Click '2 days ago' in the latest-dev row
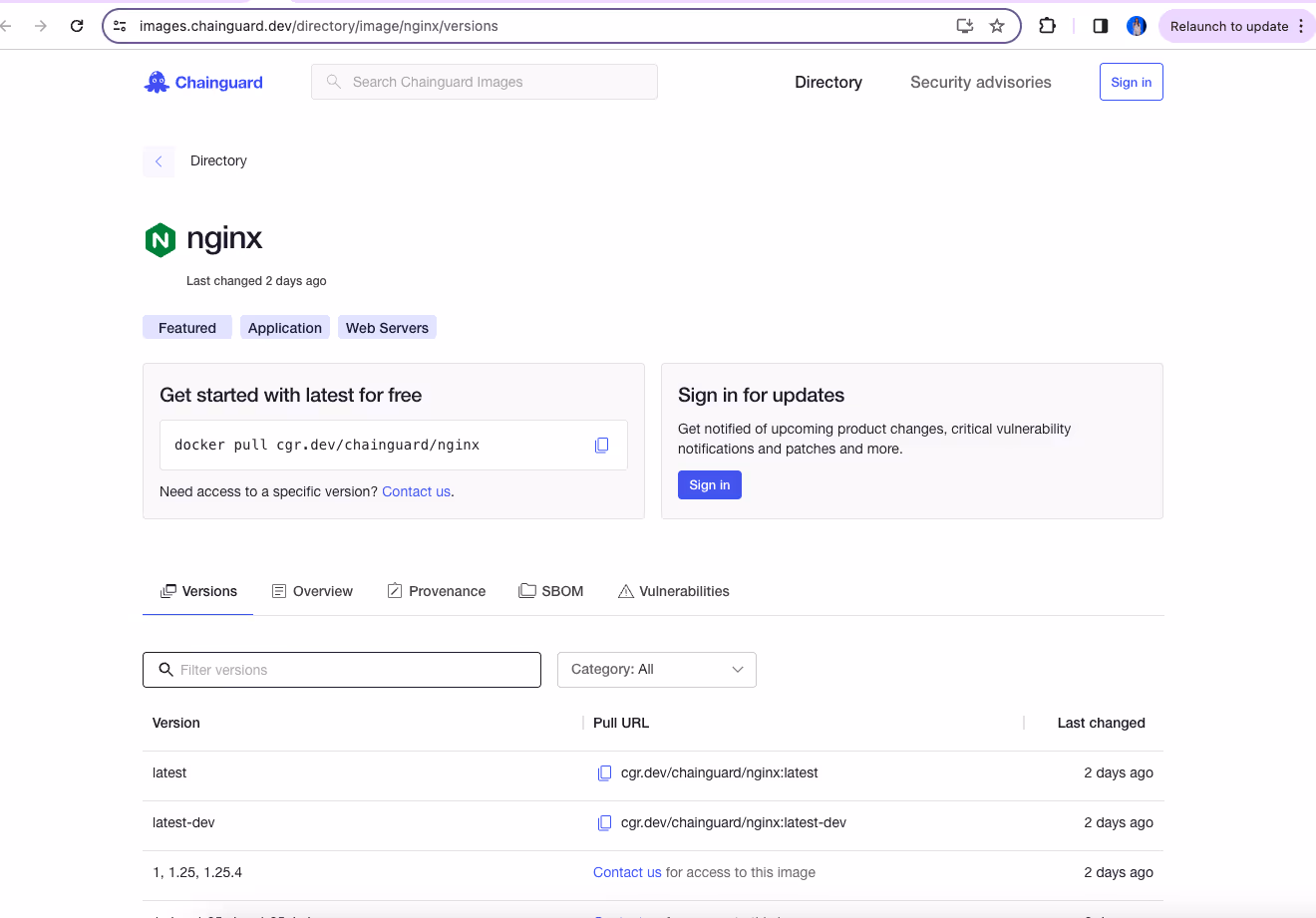The width and height of the screenshot is (1316, 918). click(1119, 822)
